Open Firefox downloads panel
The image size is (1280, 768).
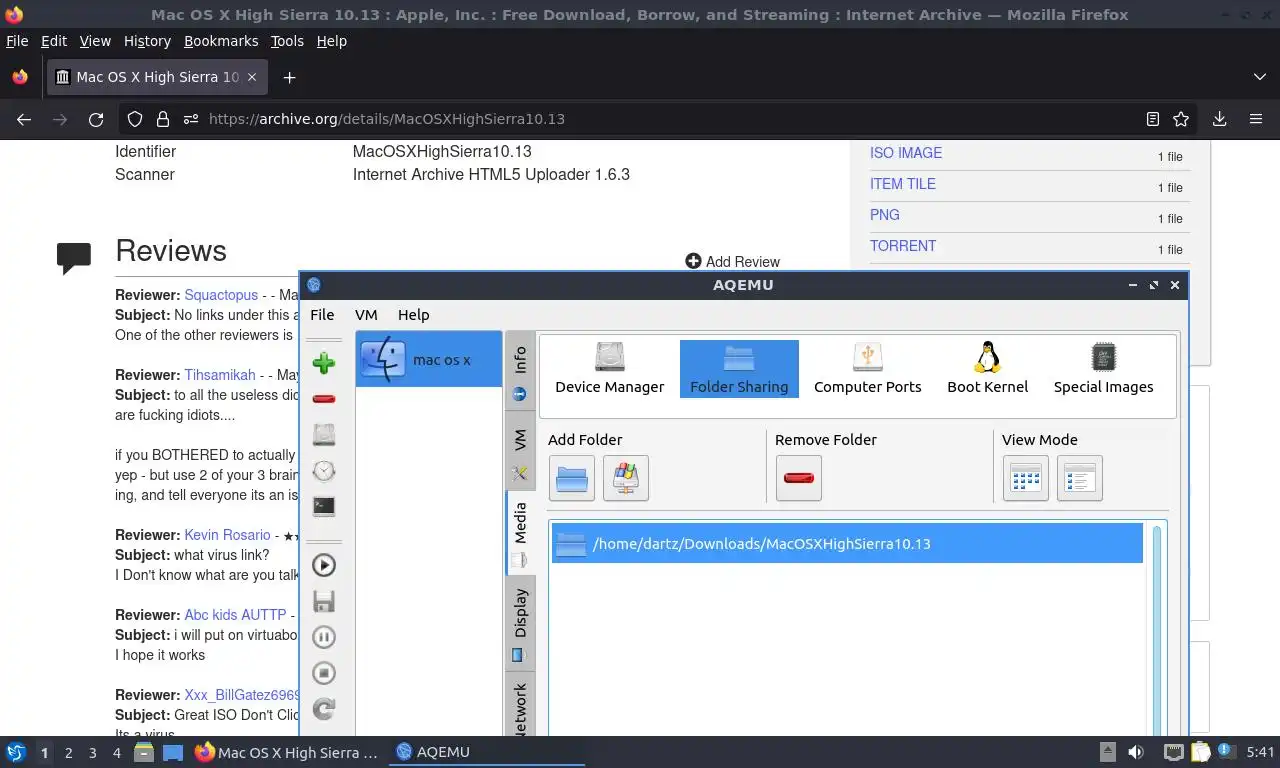click(x=1219, y=119)
